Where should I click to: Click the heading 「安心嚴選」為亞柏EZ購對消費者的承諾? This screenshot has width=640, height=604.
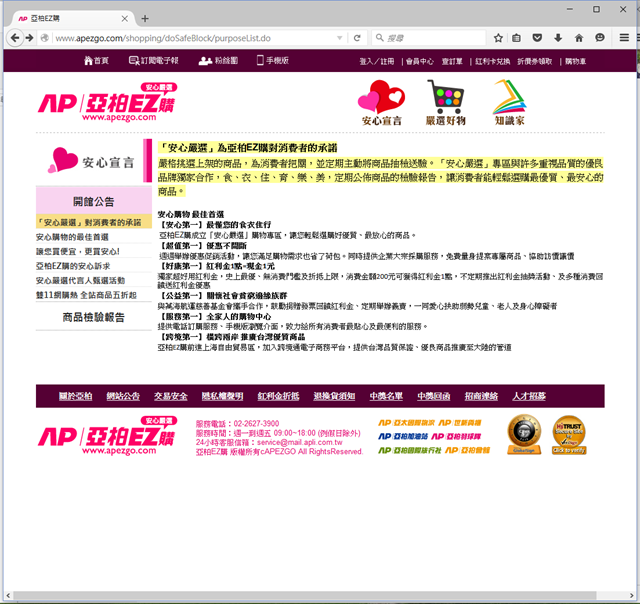(248, 148)
